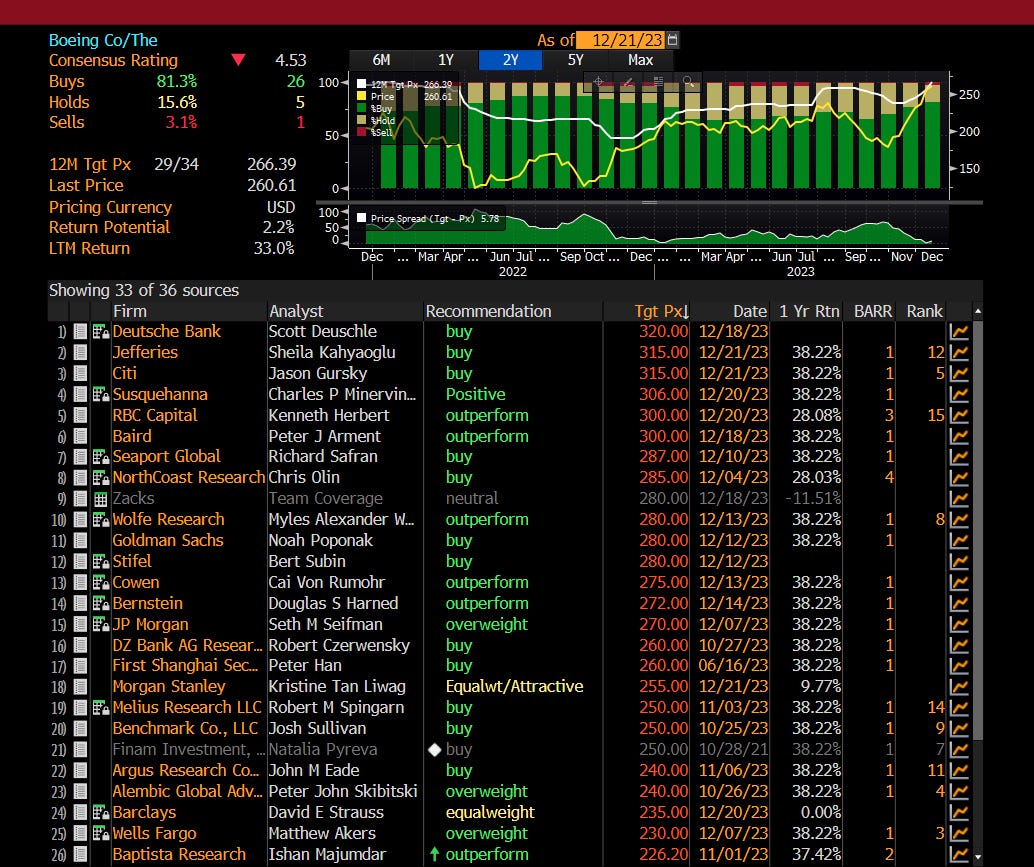Open the Baptista Research firm link

point(179,854)
